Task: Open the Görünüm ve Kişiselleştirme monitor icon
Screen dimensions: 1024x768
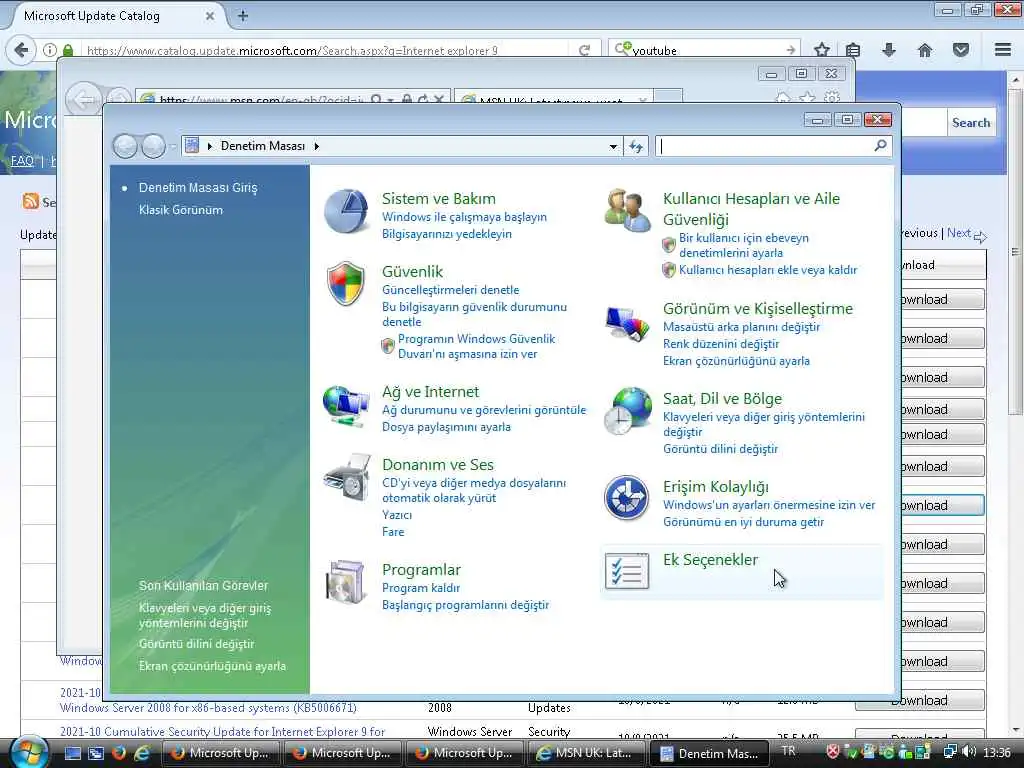Action: click(x=628, y=323)
